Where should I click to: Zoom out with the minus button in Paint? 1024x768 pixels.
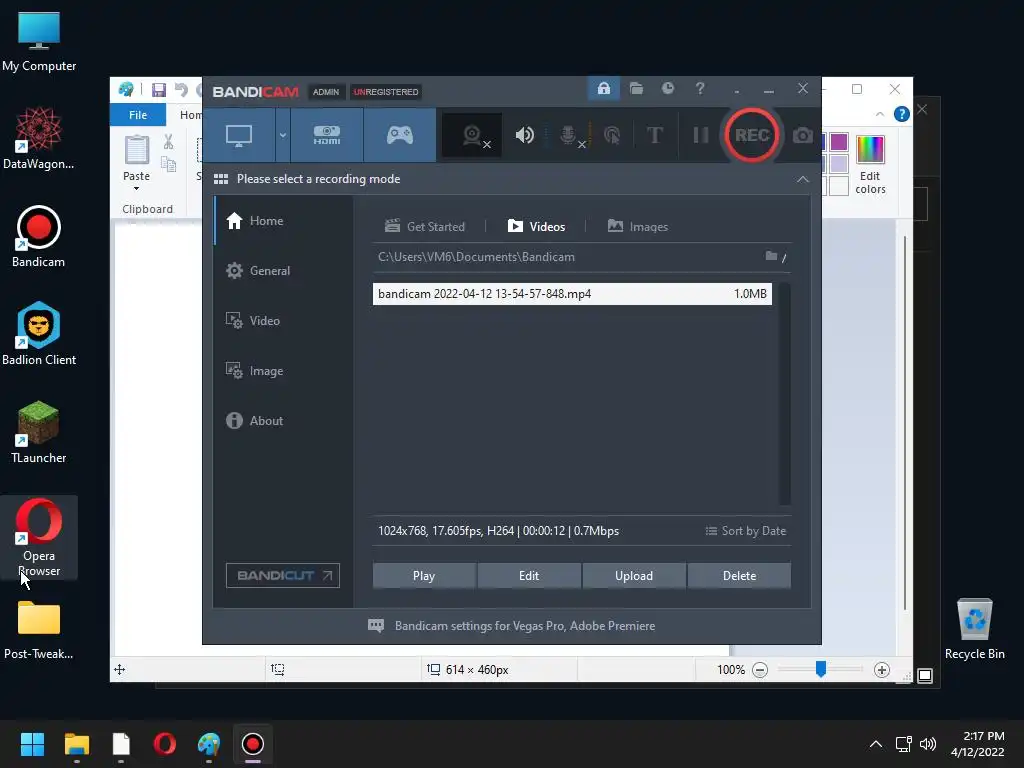760,670
